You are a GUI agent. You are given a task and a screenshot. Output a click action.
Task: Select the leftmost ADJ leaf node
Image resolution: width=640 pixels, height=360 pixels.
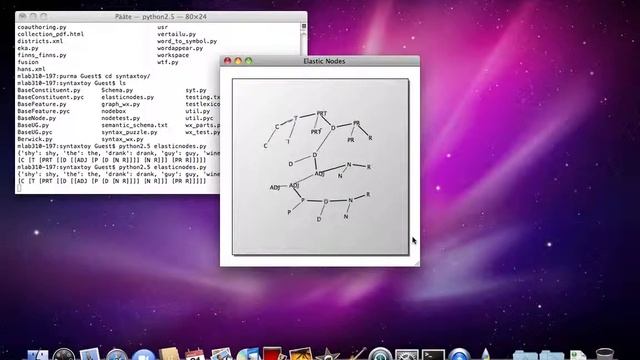pos(275,187)
